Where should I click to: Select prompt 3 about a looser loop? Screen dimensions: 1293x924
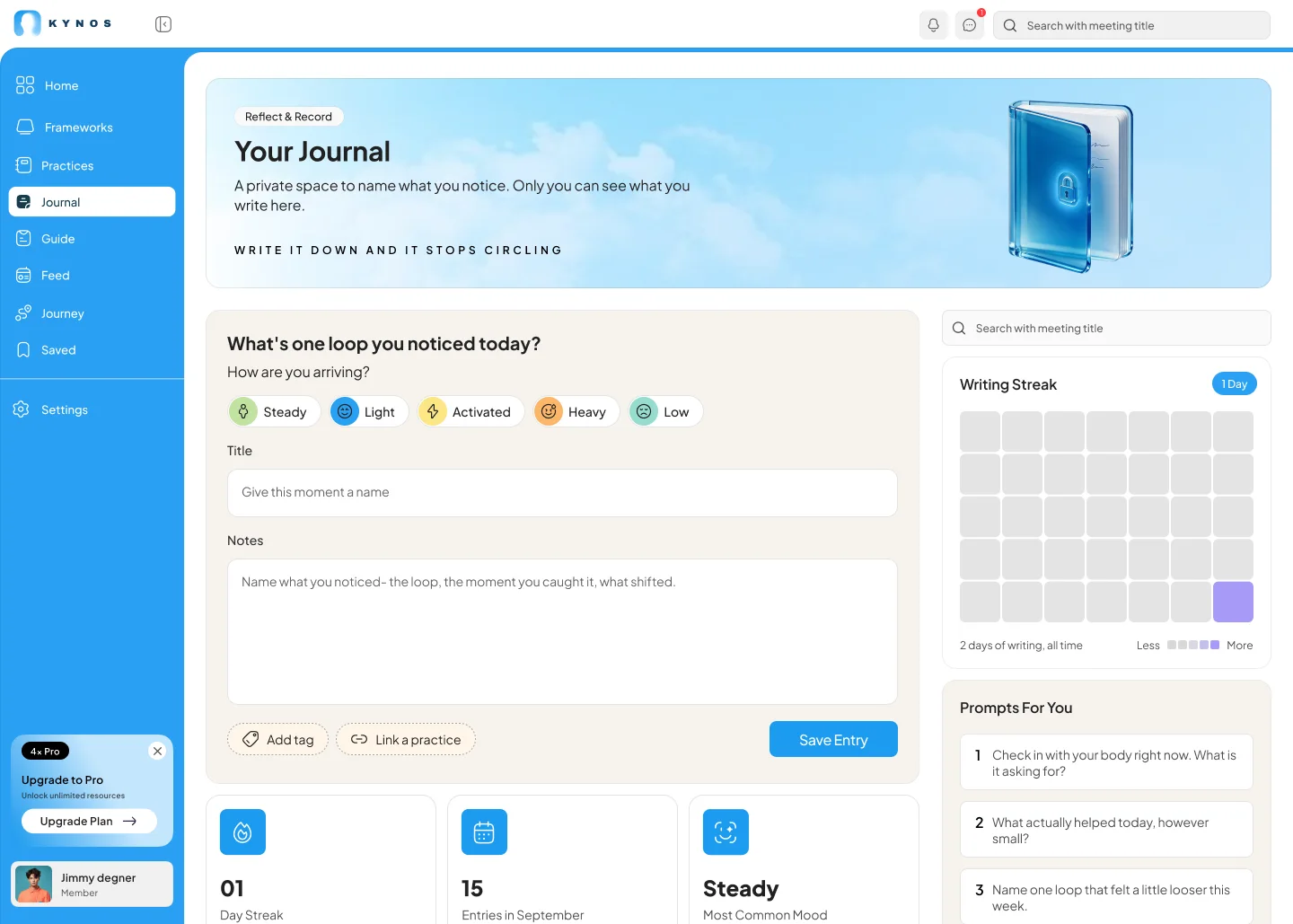pos(1106,896)
